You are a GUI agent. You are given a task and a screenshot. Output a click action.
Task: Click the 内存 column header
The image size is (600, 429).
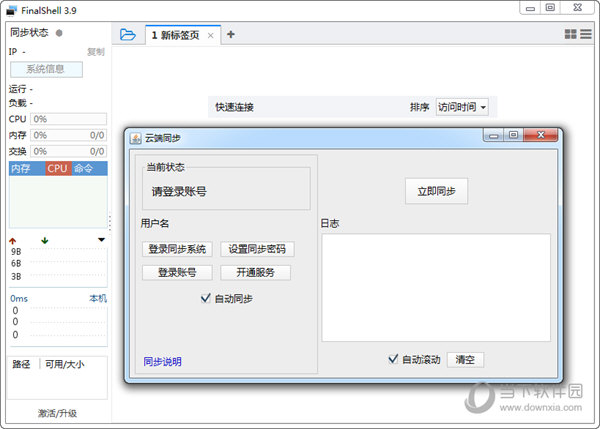(x=27, y=168)
